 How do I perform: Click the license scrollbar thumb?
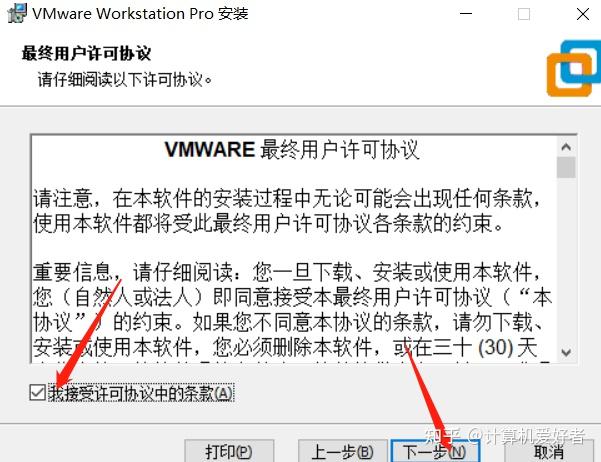566,168
